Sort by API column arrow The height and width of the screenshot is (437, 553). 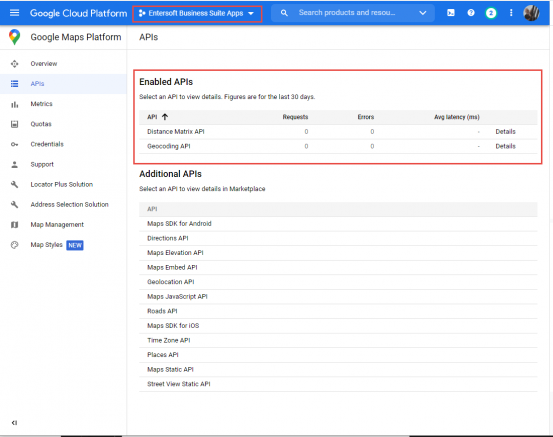(x=165, y=117)
